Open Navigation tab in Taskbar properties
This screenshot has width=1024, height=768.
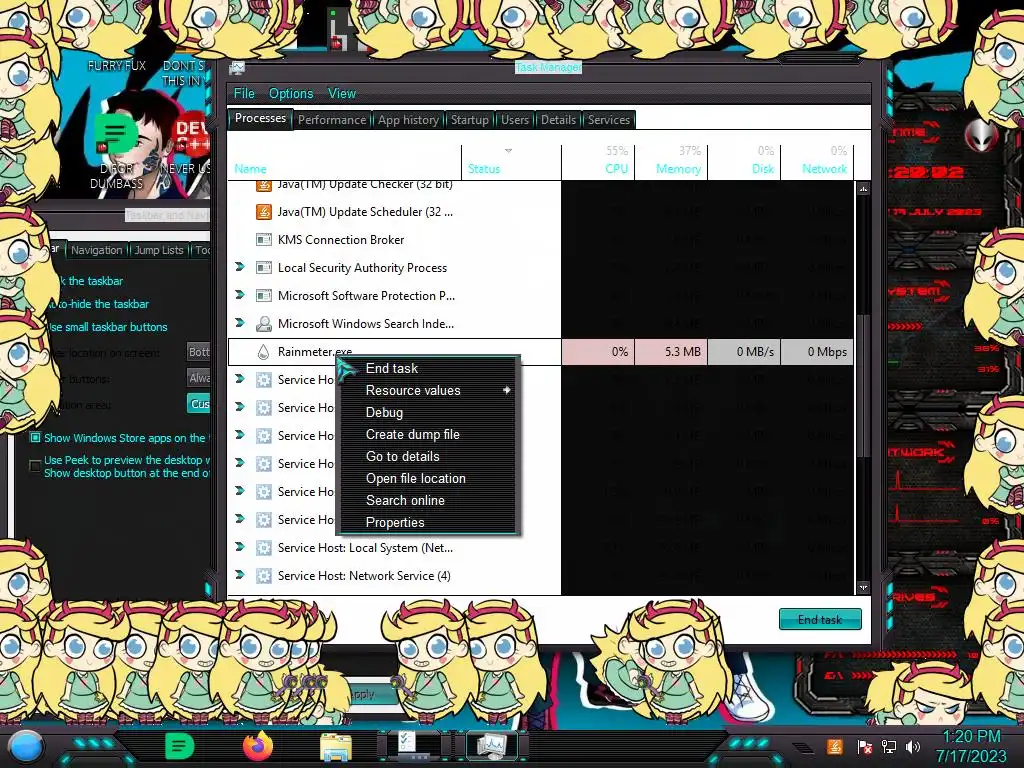(x=97, y=250)
